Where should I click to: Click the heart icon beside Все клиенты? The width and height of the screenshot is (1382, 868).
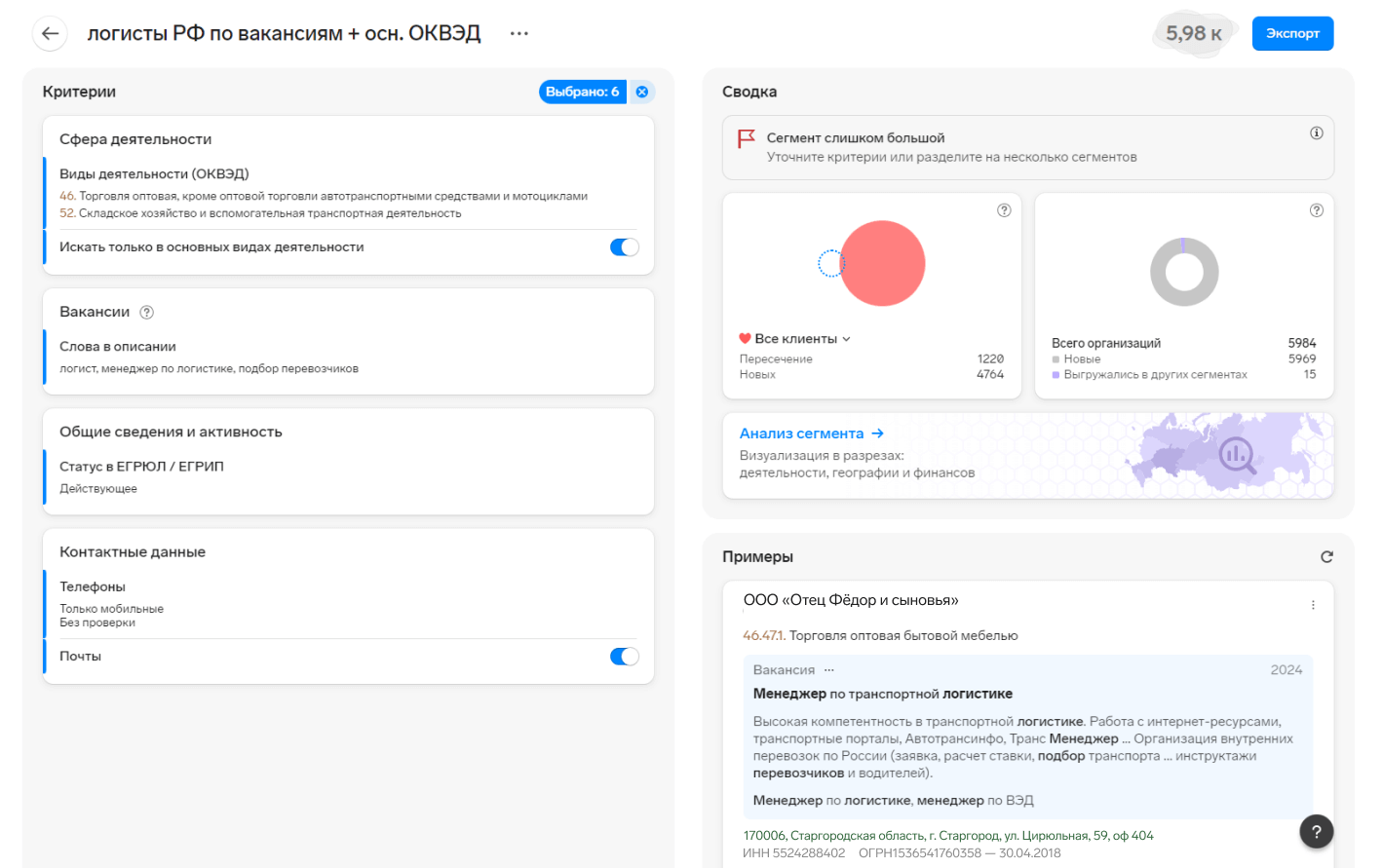[x=745, y=339]
